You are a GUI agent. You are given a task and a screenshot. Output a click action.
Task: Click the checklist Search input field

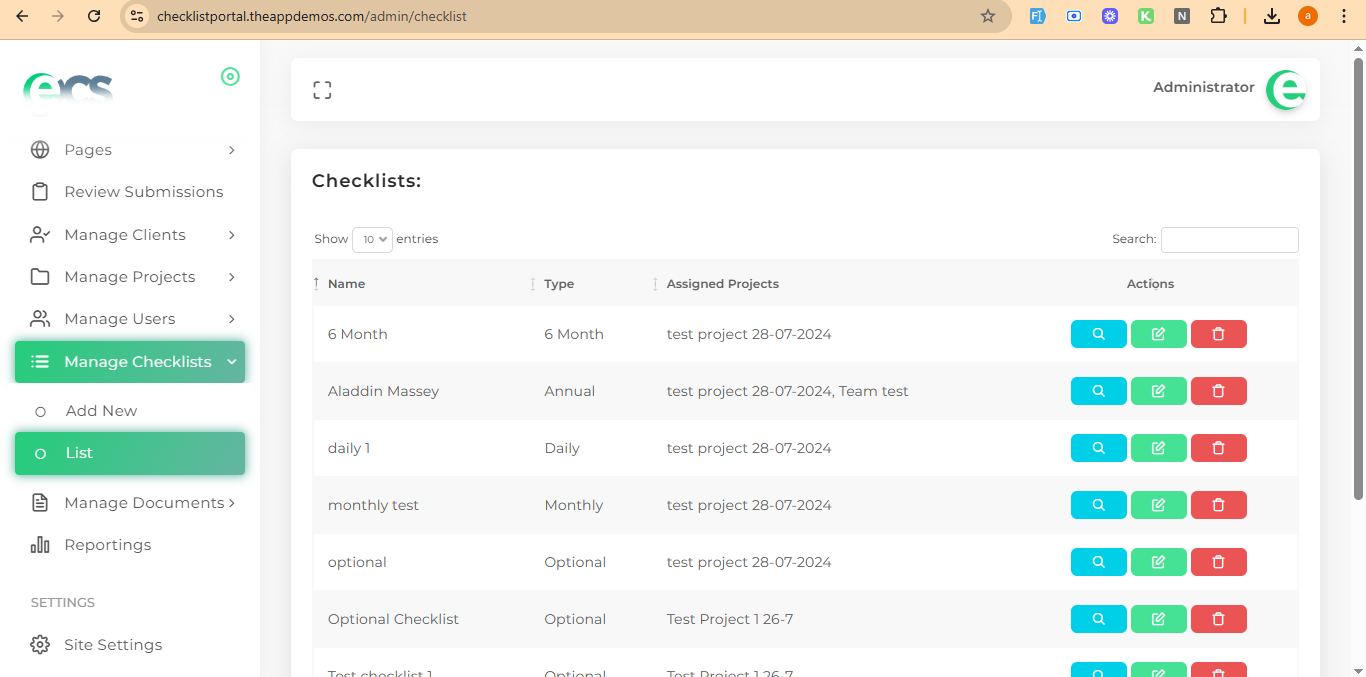tap(1229, 240)
